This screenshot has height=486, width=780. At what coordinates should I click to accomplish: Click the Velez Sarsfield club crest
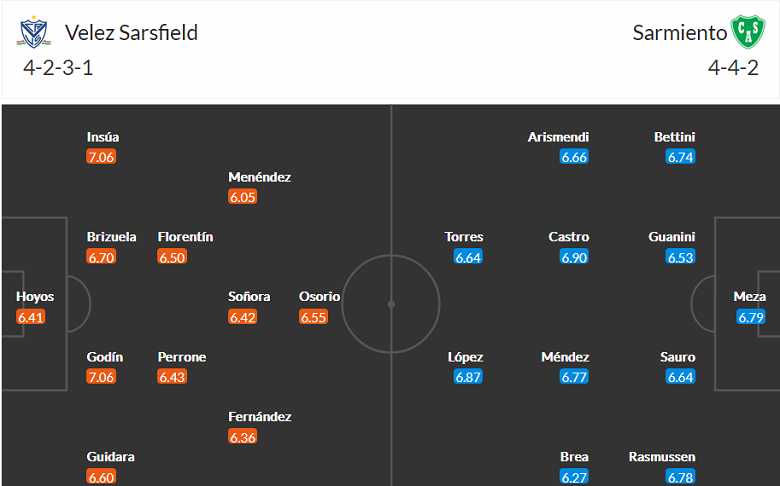tap(34, 33)
